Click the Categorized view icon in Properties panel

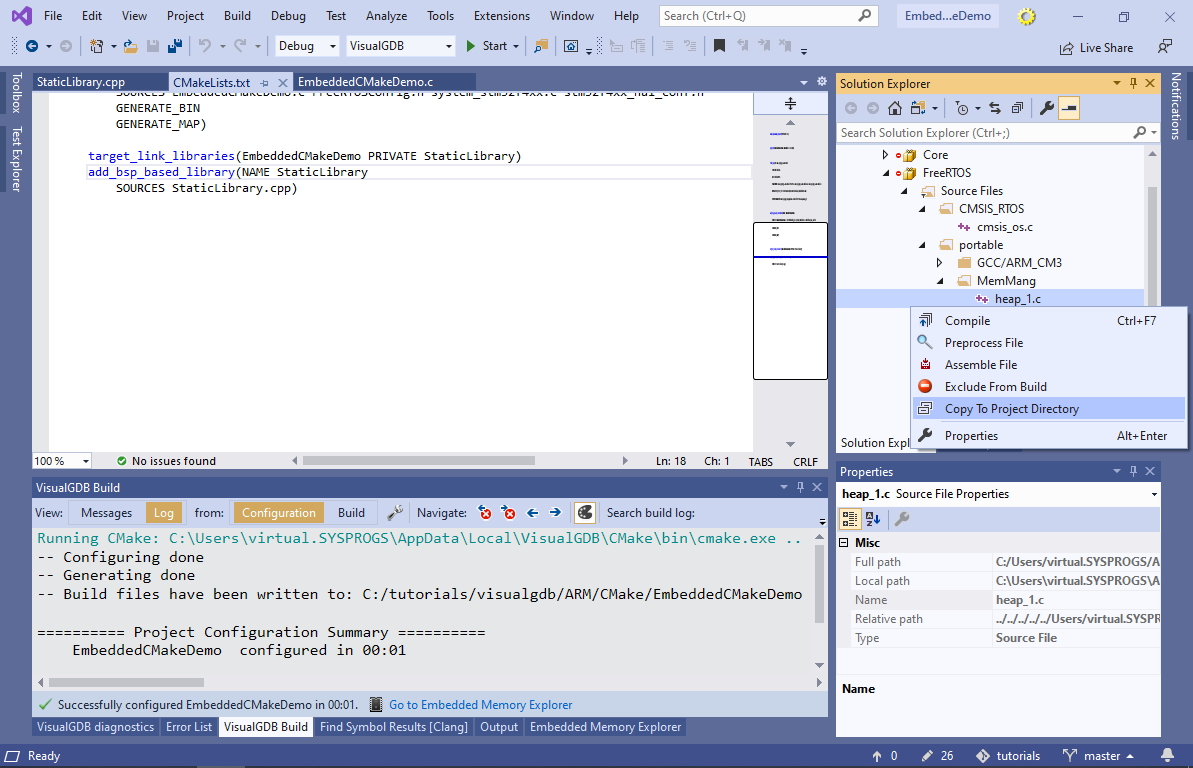tap(850, 519)
